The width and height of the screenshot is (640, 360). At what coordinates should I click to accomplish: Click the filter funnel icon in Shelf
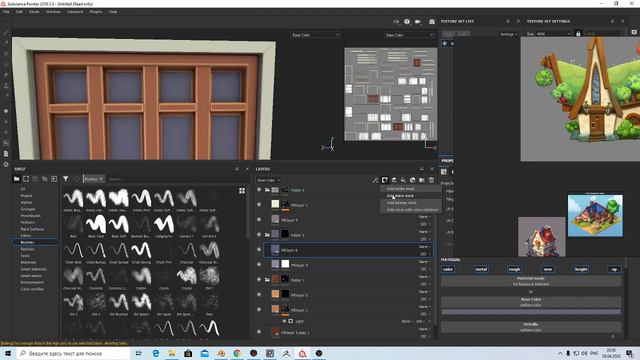(x=66, y=179)
